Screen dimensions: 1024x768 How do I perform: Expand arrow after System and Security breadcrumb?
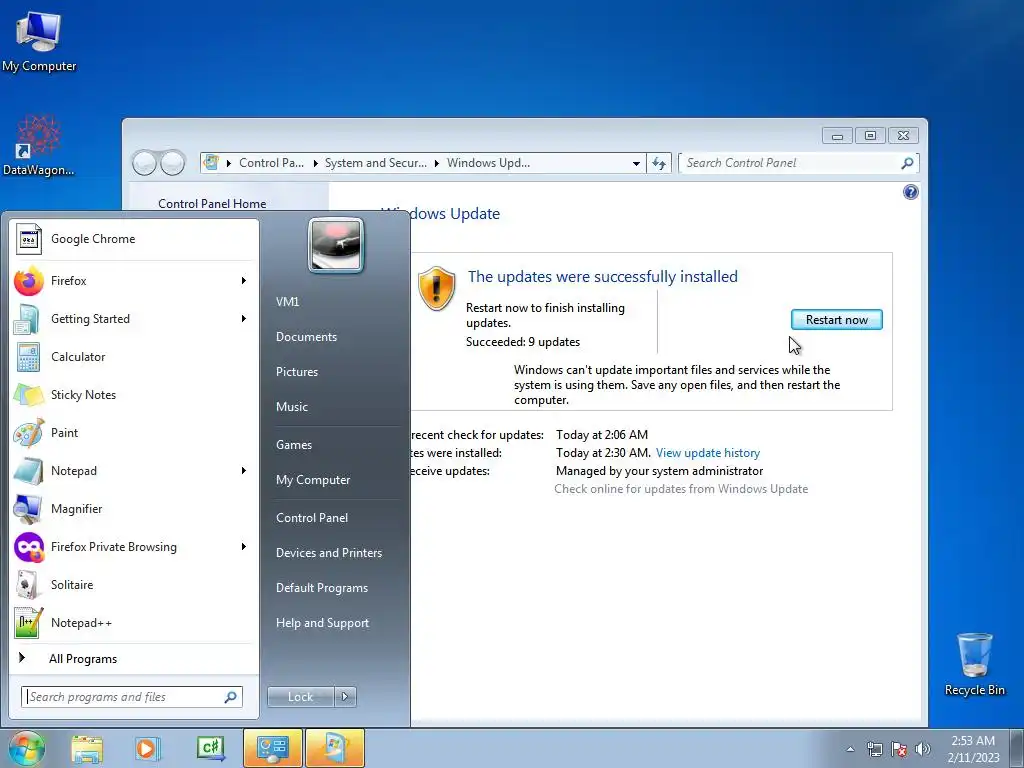coord(437,163)
